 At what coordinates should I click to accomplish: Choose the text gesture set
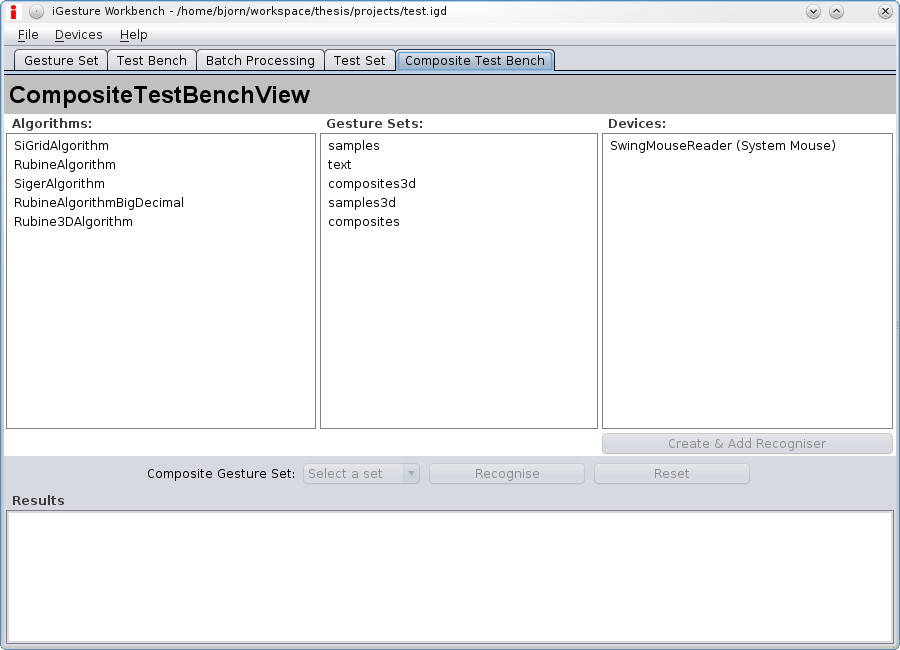tap(340, 165)
